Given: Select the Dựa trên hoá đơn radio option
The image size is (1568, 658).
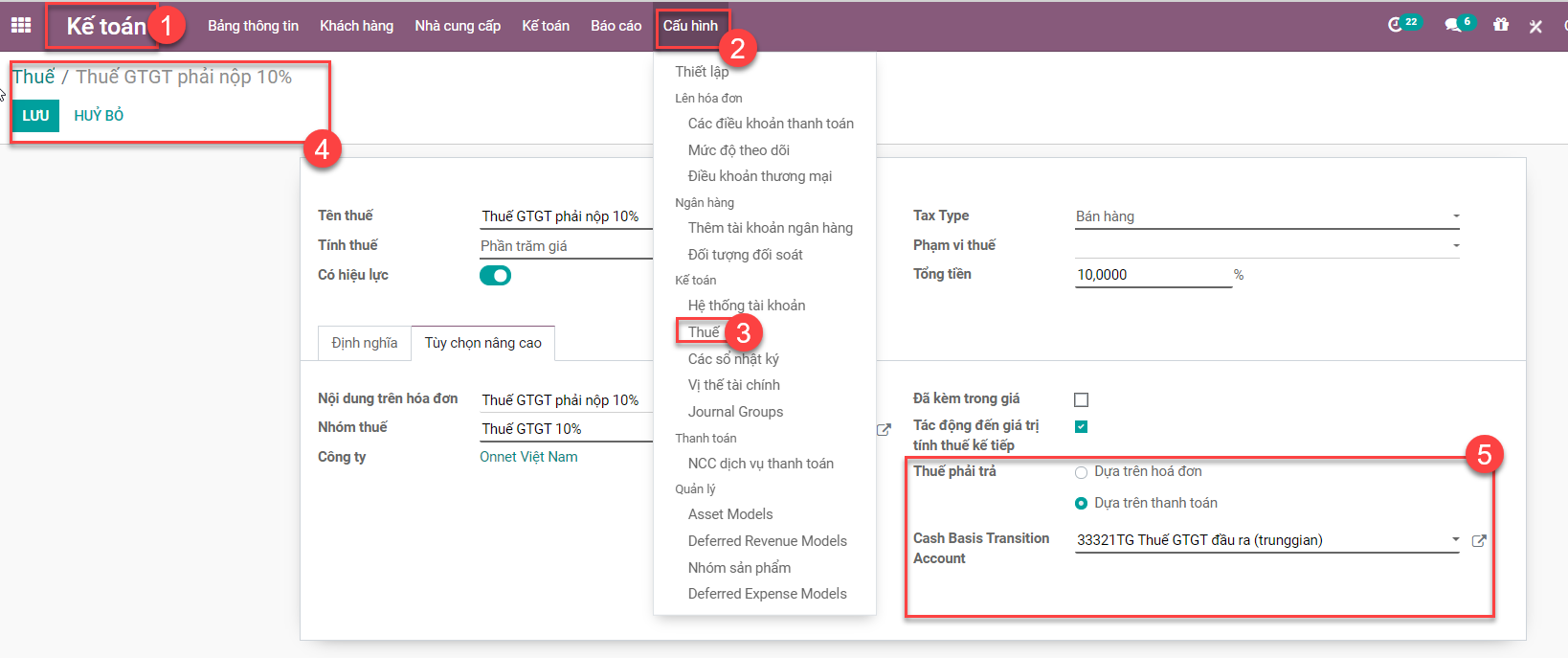Looking at the screenshot, I should tap(1082, 472).
